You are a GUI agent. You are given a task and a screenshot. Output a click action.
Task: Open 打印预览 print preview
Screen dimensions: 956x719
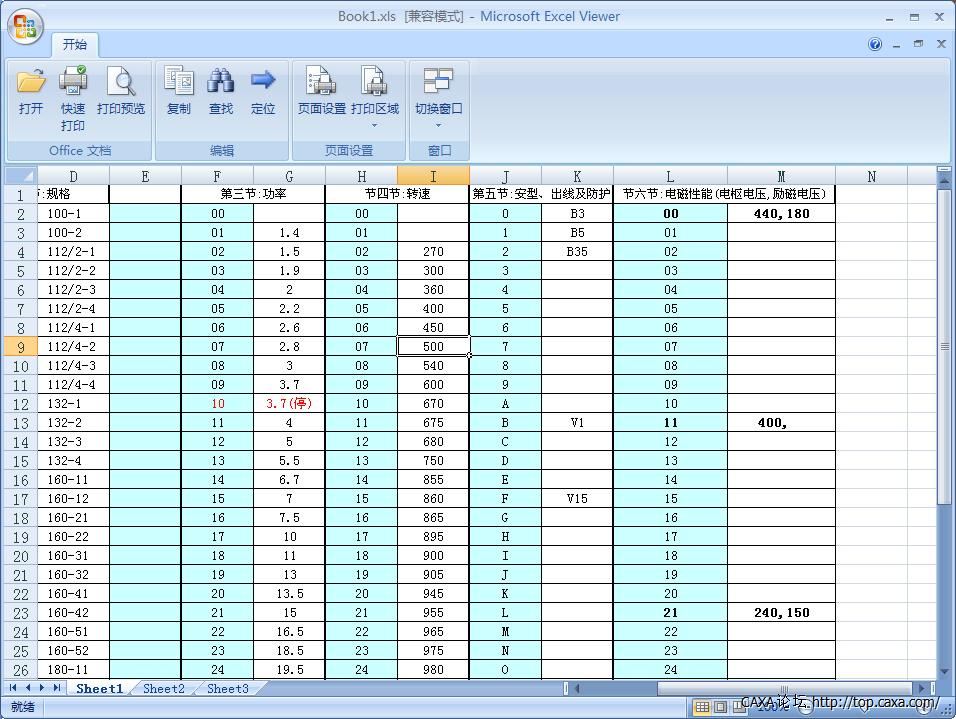tap(121, 92)
